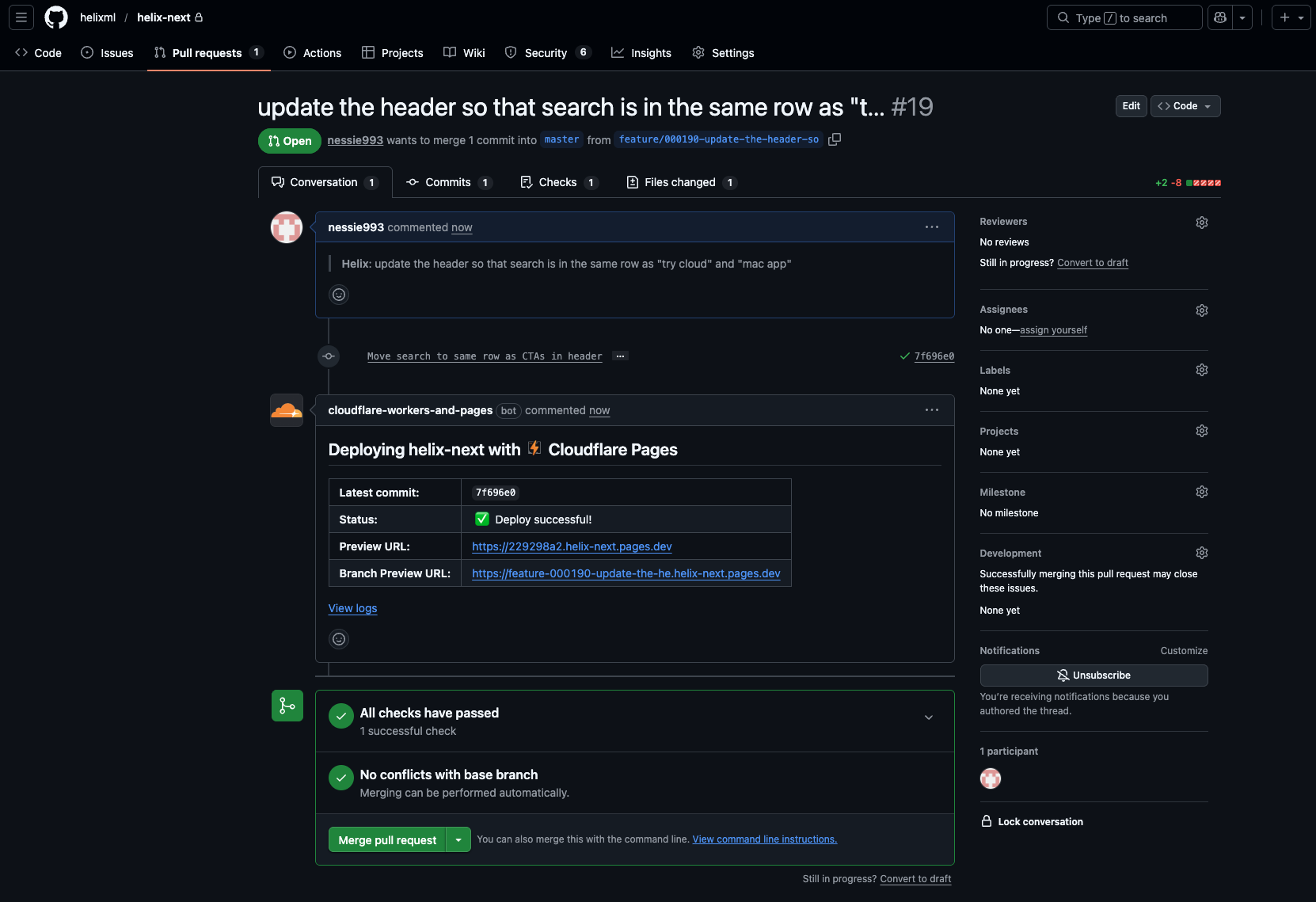Open the kebab menu on the Cloudflare bot comment

[x=931, y=410]
